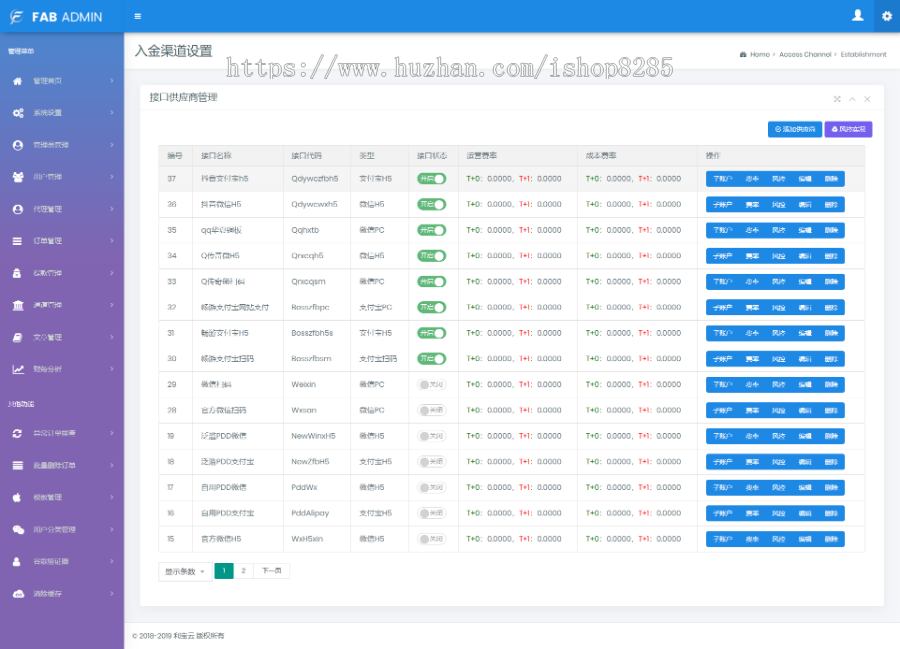This screenshot has width=900, height=649.
Task: Click the blue add supplier button
Action: 795,129
